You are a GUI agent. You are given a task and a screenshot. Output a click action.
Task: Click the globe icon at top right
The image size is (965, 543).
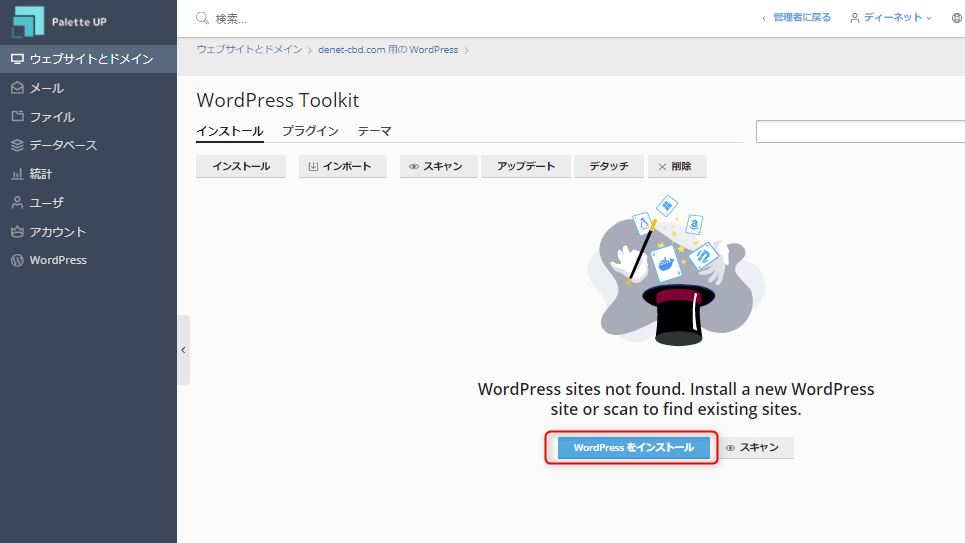pos(957,18)
